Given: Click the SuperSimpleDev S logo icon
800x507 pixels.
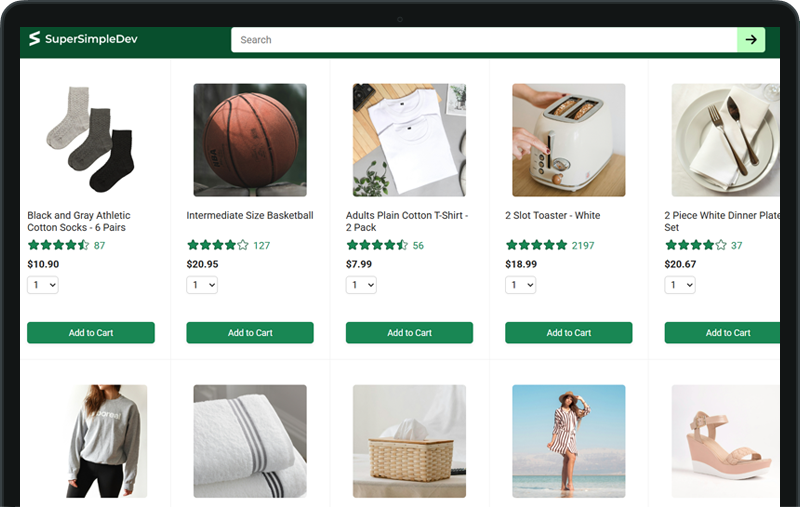Looking at the screenshot, I should point(34,39).
